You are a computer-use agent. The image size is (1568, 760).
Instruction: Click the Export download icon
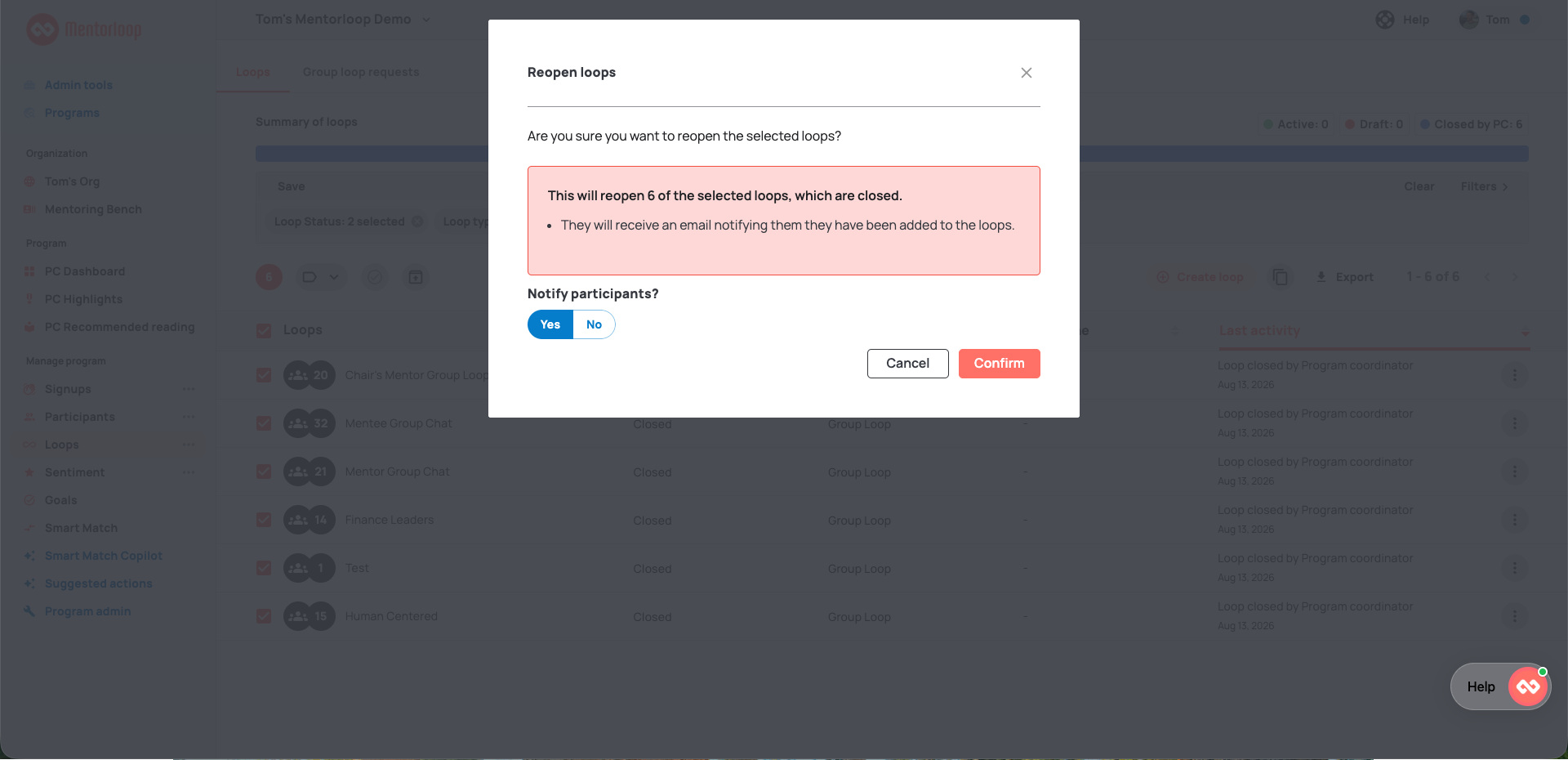click(x=1321, y=277)
